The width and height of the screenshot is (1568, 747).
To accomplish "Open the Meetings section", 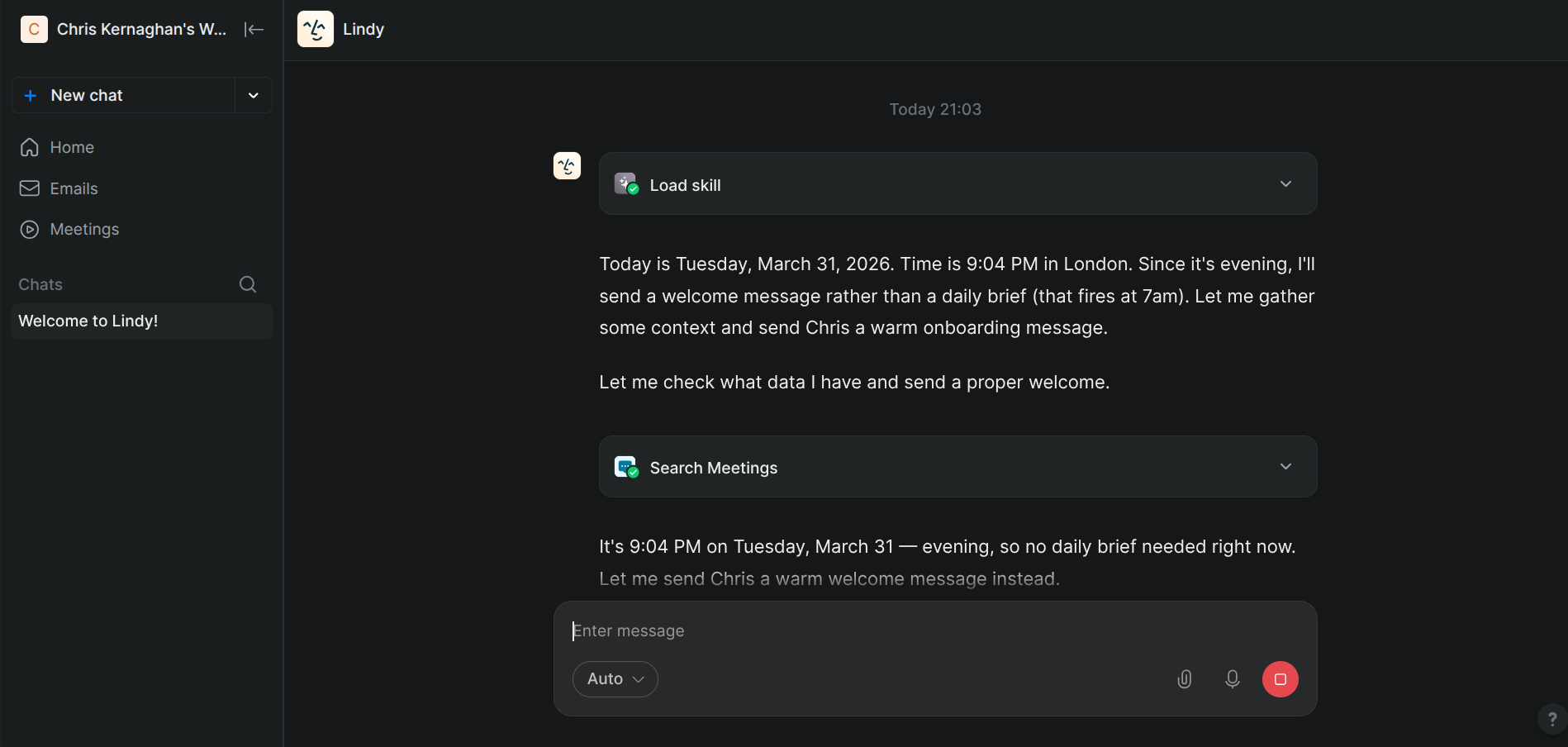I will [84, 229].
